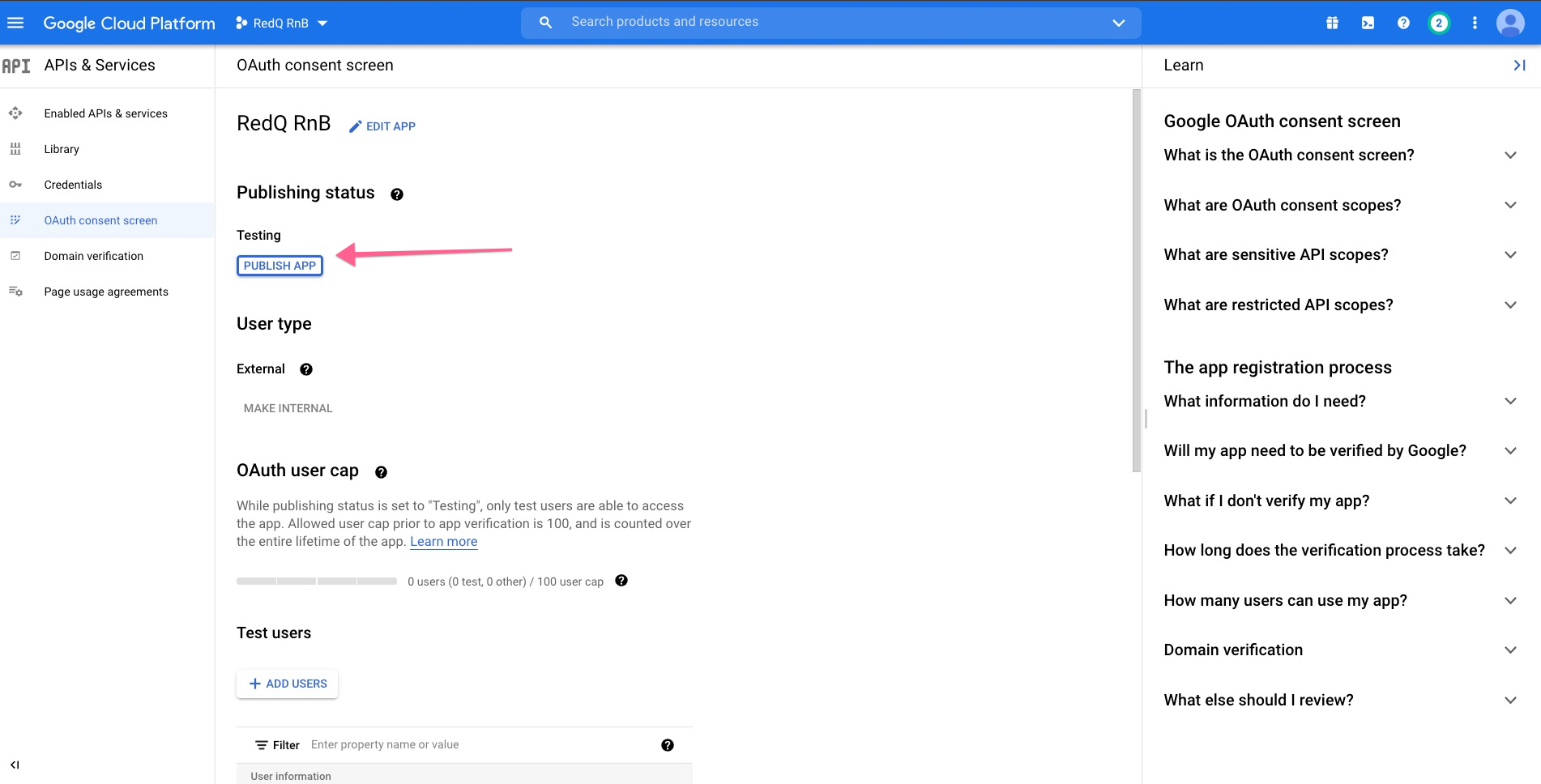
Task: Click the Google Cloud Platform logo
Action: coord(130,23)
